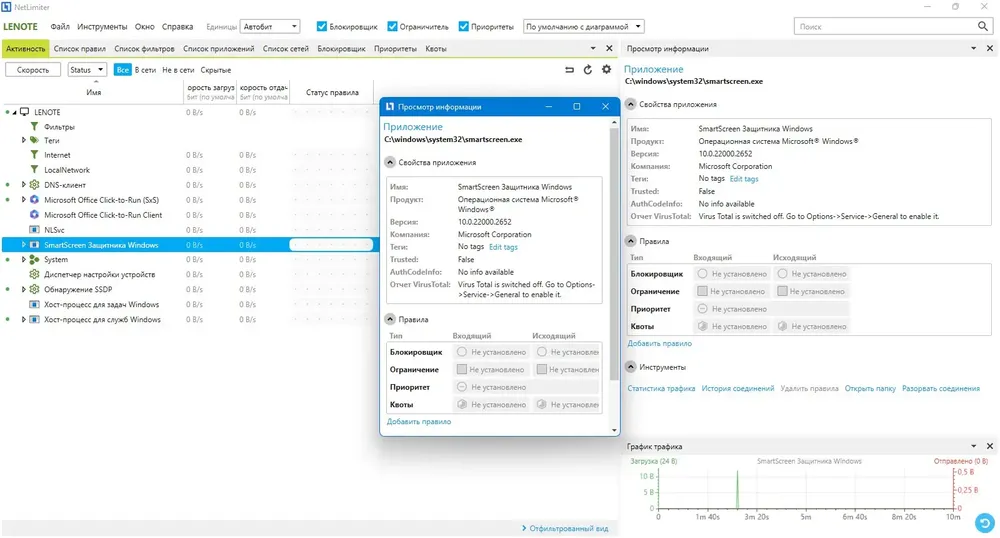This screenshot has width=1000, height=538.
Task: Collapse the Свойства приложения section in the popup
Action: (390, 163)
